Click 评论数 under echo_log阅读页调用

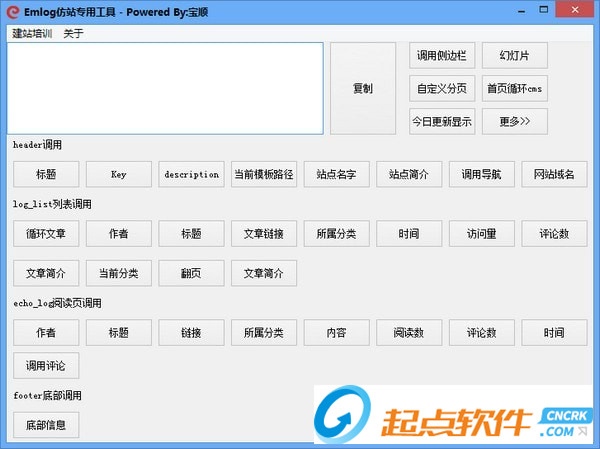482,333
